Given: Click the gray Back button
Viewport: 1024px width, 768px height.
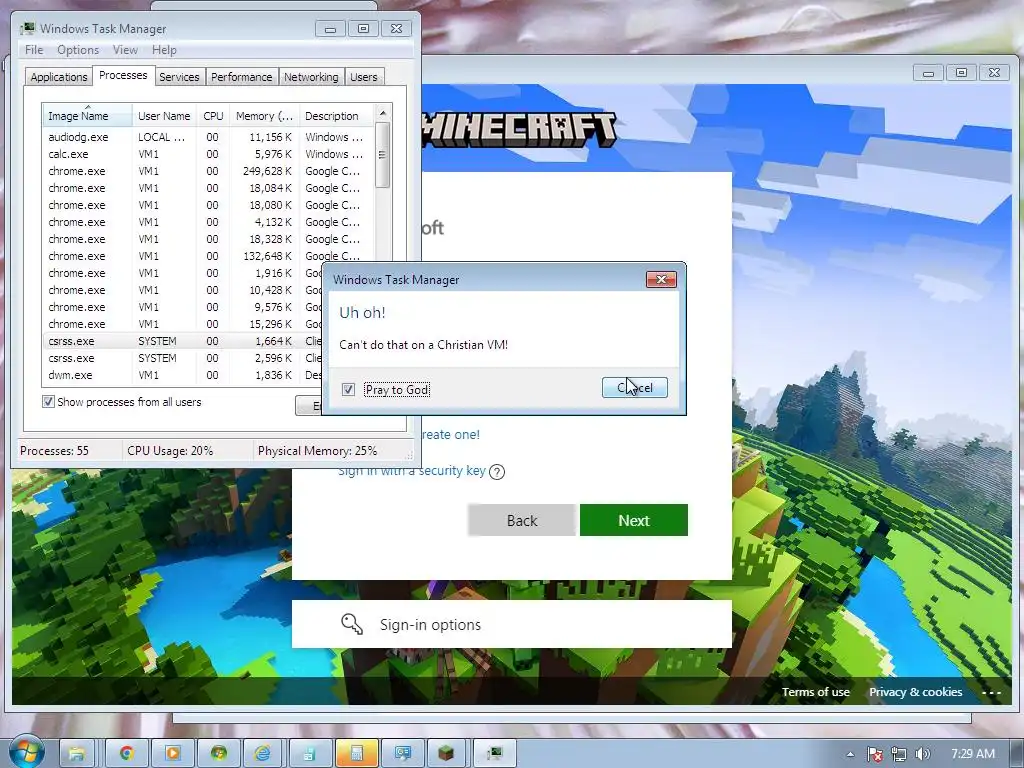Looking at the screenshot, I should tap(522, 520).
